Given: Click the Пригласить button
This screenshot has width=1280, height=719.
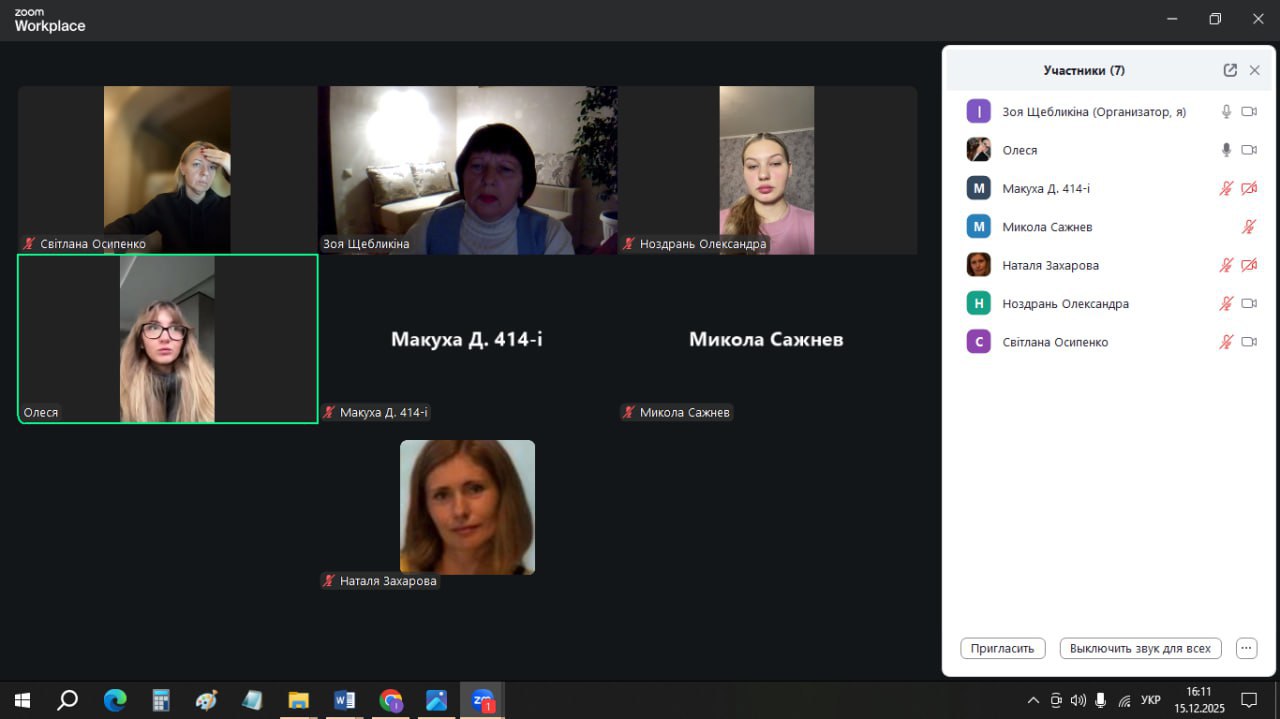Looking at the screenshot, I should pos(1002,648).
